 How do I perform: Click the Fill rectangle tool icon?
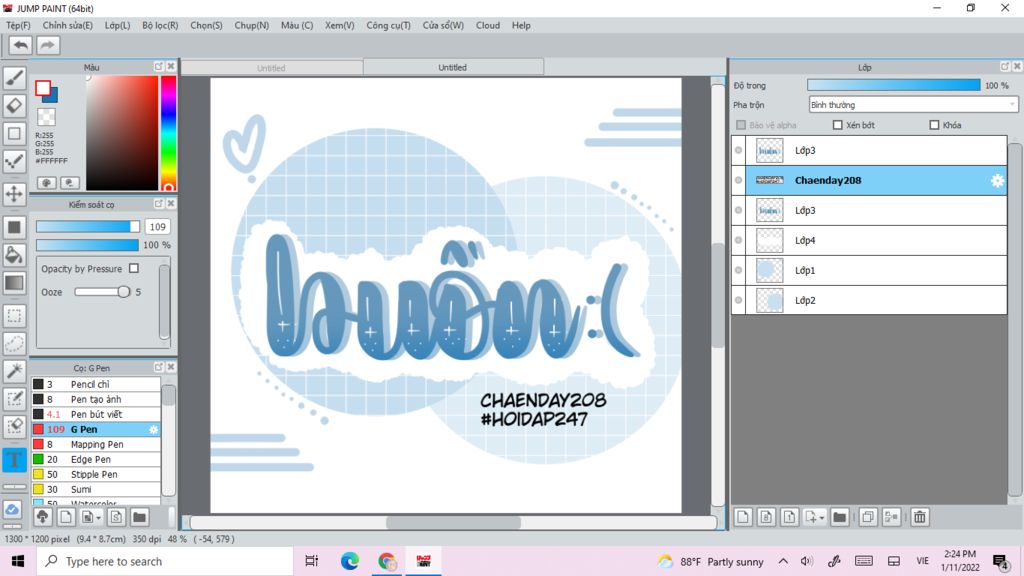[x=14, y=227]
